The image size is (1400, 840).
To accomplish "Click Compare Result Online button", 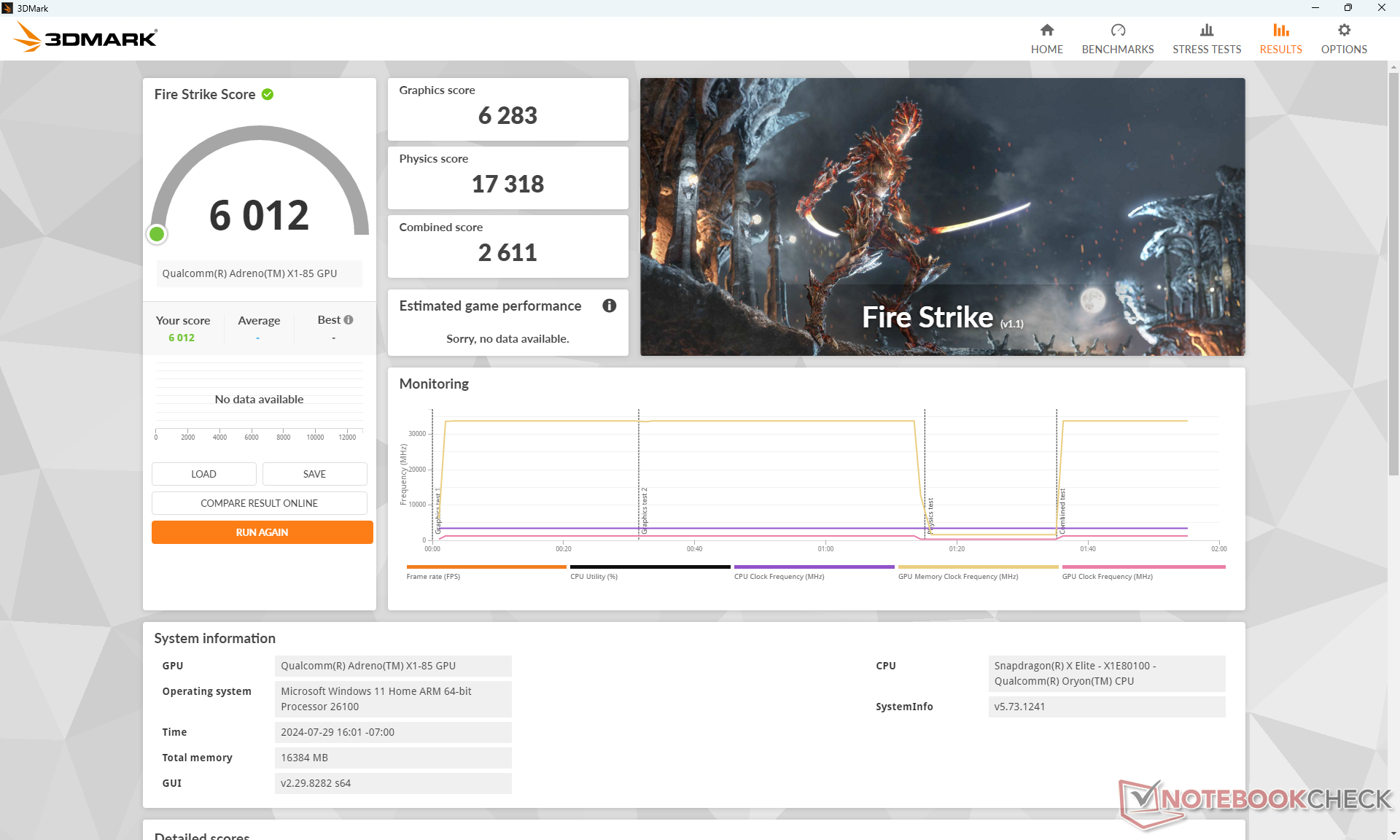I will tap(259, 503).
